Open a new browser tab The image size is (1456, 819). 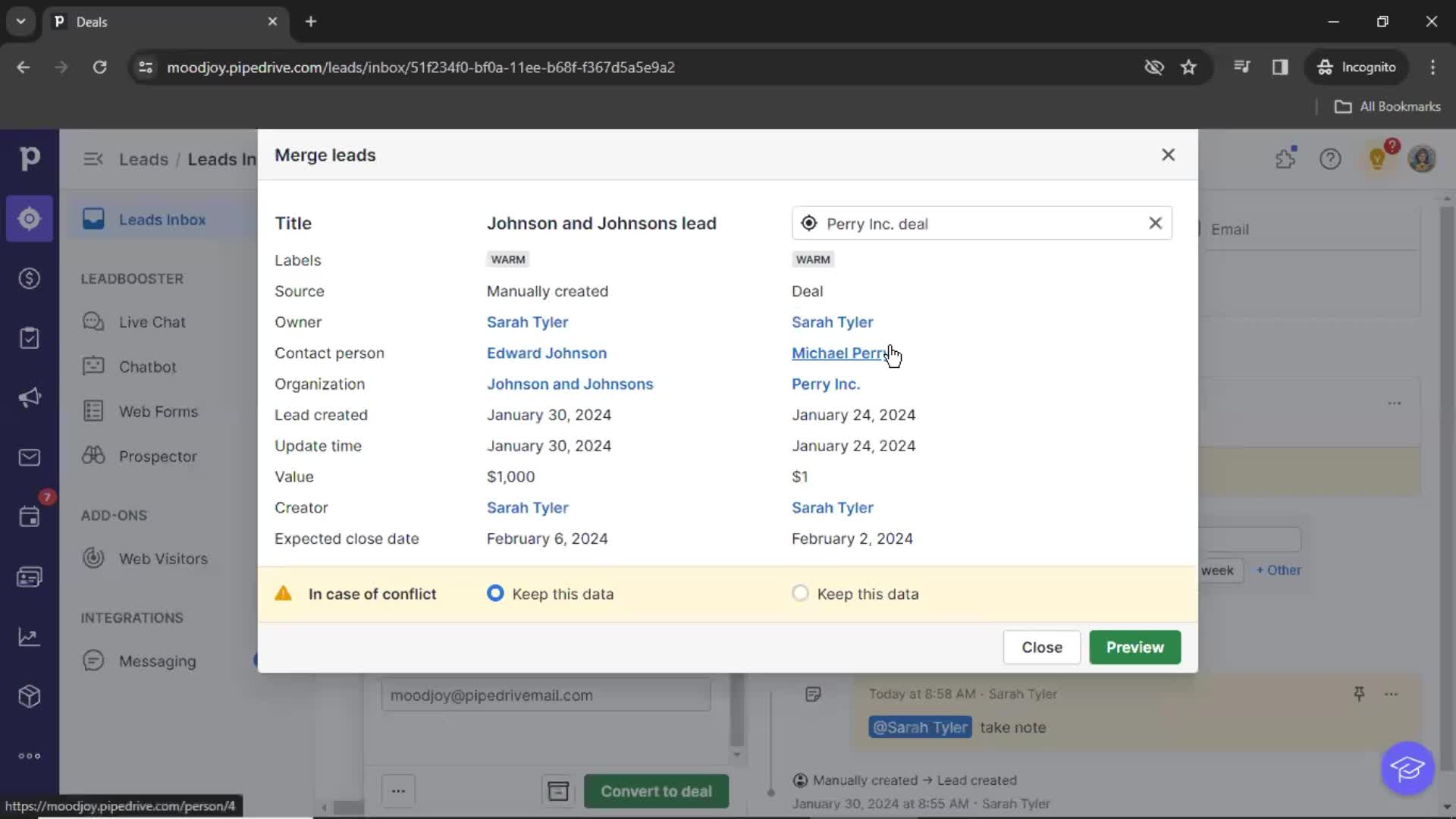(310, 21)
